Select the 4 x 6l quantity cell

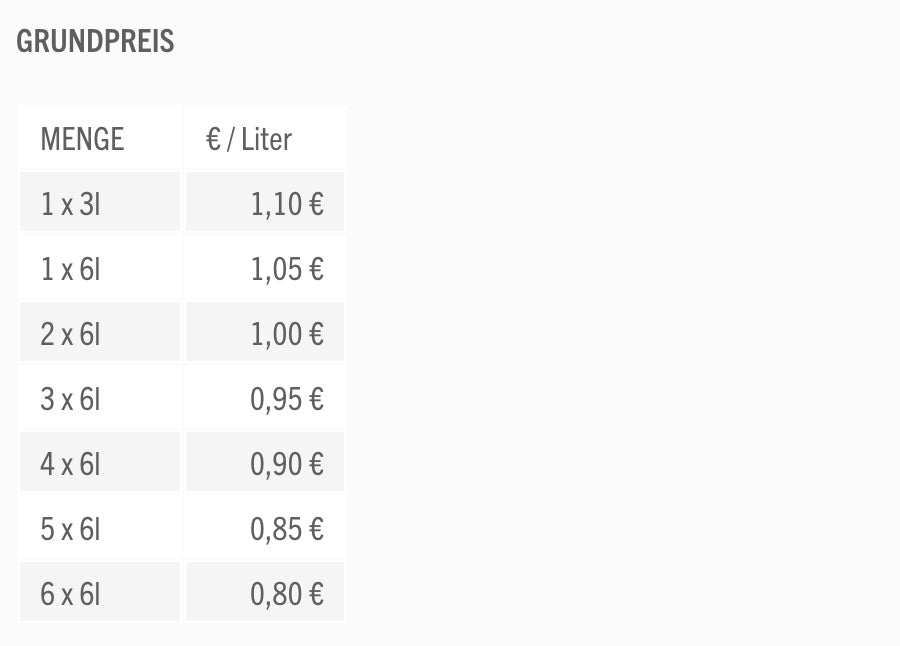[71, 464]
